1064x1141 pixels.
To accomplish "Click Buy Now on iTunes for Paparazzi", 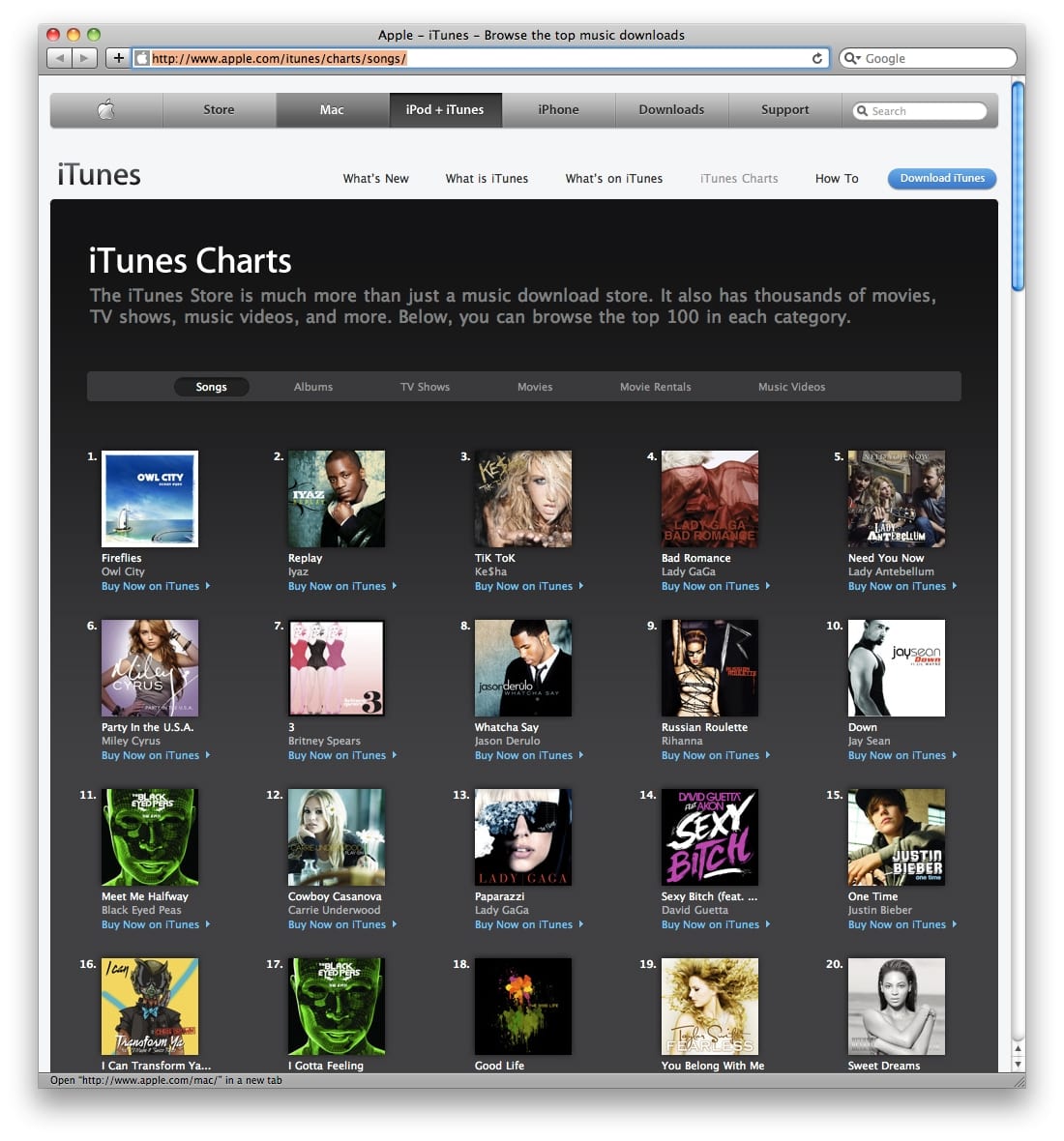I will click(x=529, y=924).
